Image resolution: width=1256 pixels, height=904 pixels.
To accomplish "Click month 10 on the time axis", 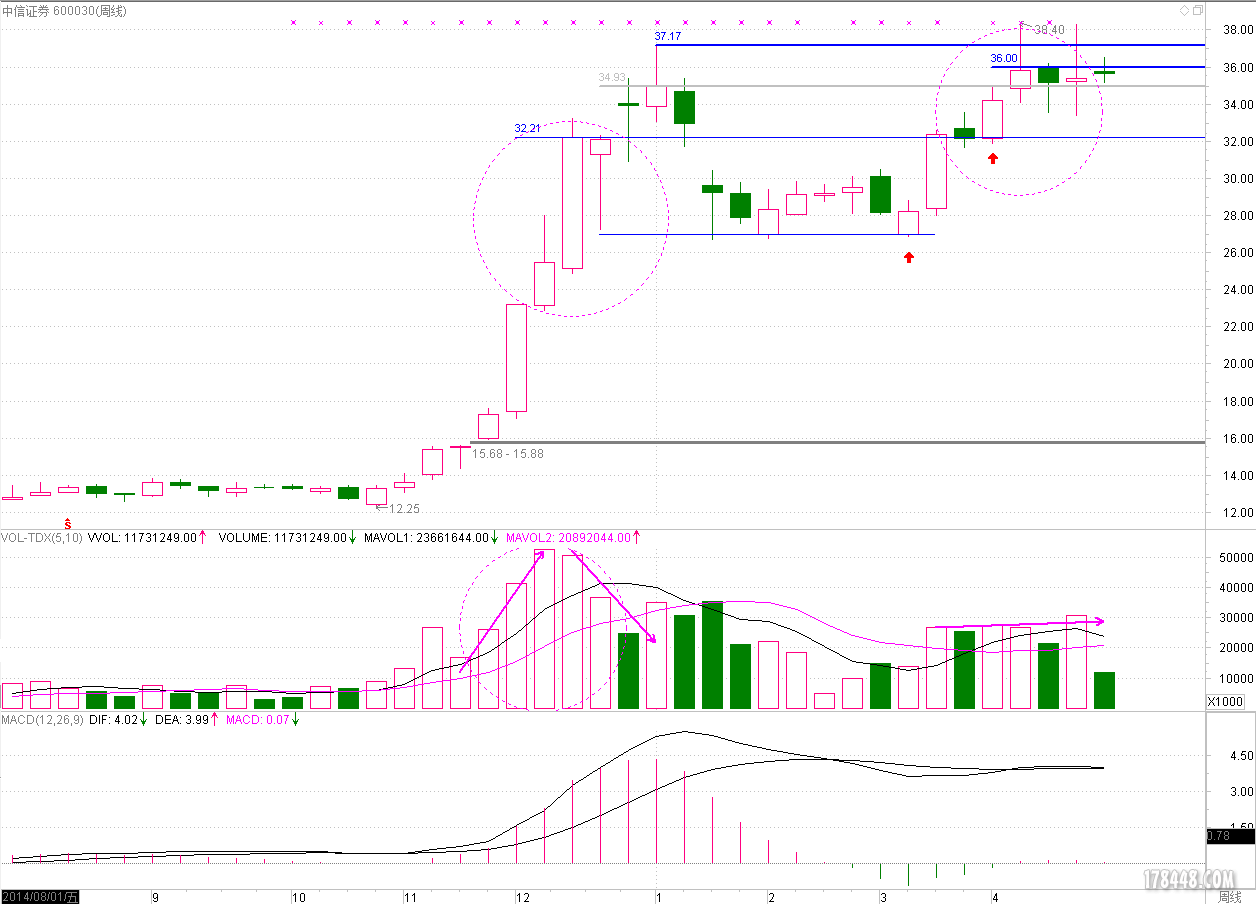I will pos(298,897).
